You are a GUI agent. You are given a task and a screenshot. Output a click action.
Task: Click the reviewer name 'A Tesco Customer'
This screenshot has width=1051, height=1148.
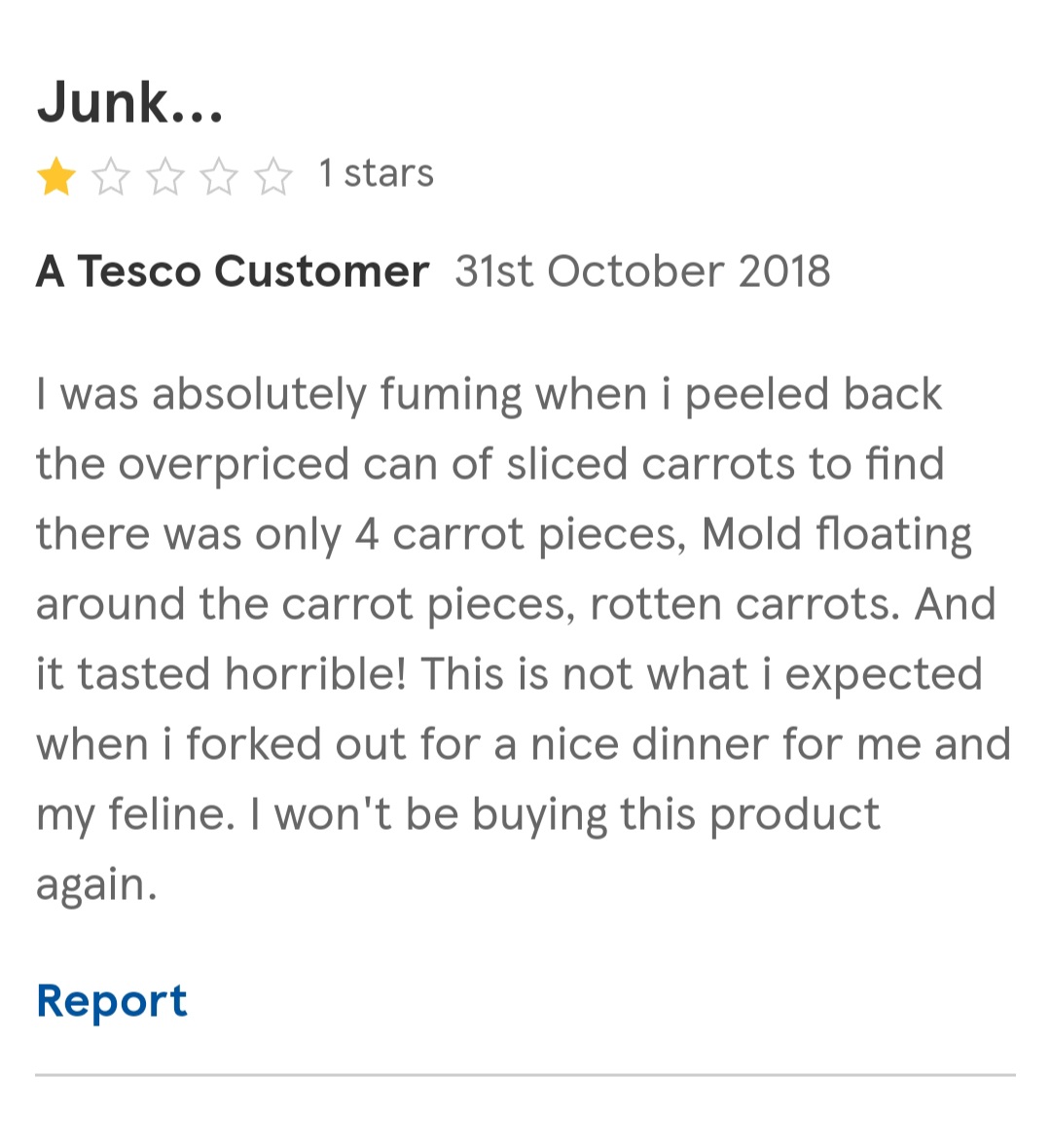tap(233, 270)
